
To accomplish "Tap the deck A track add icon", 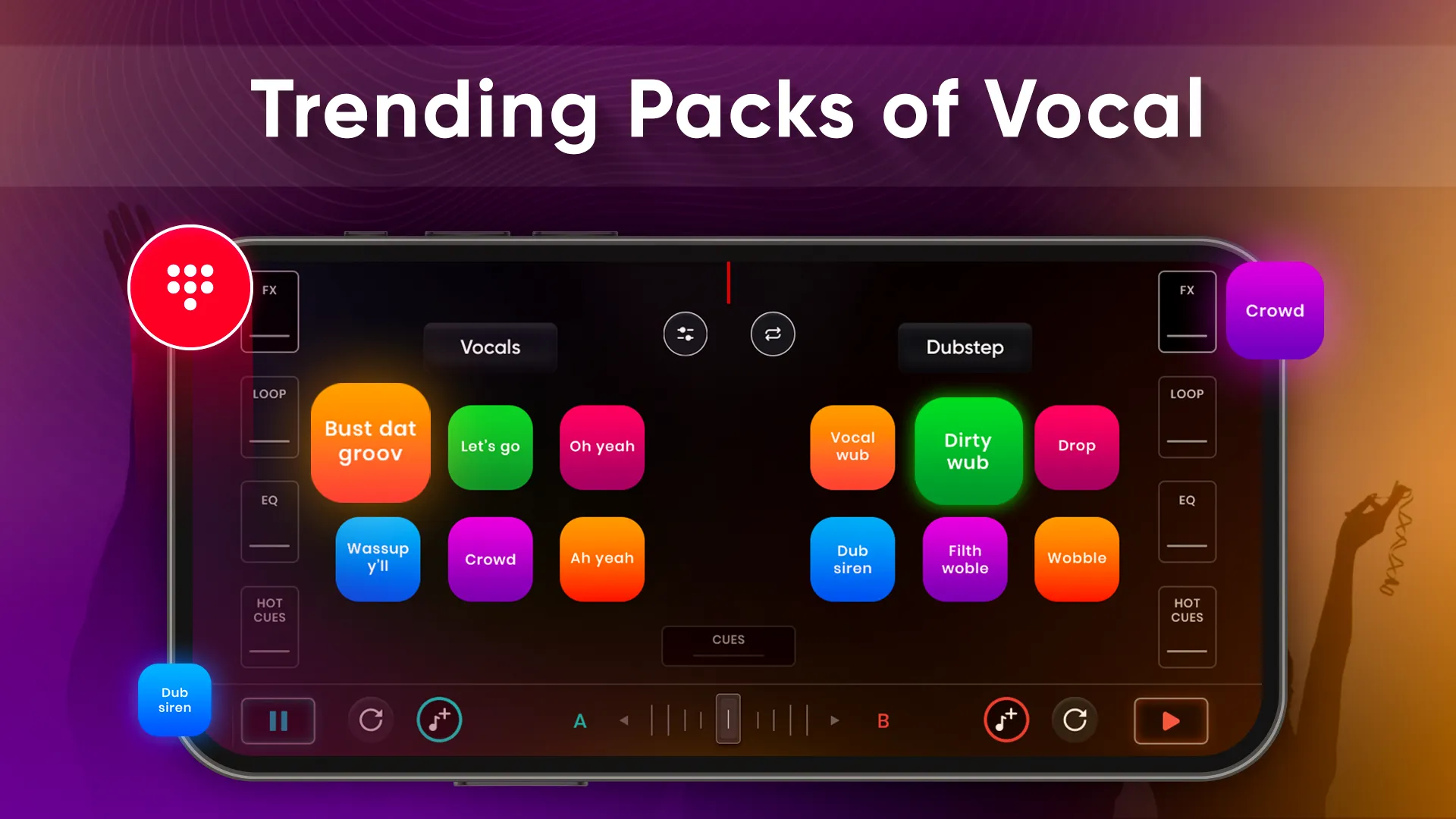I will (440, 720).
